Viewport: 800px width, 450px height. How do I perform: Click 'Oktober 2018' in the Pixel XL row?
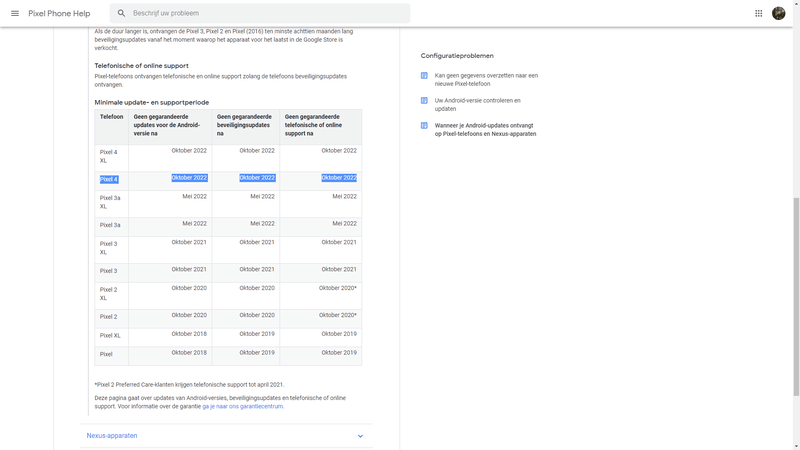(189, 334)
